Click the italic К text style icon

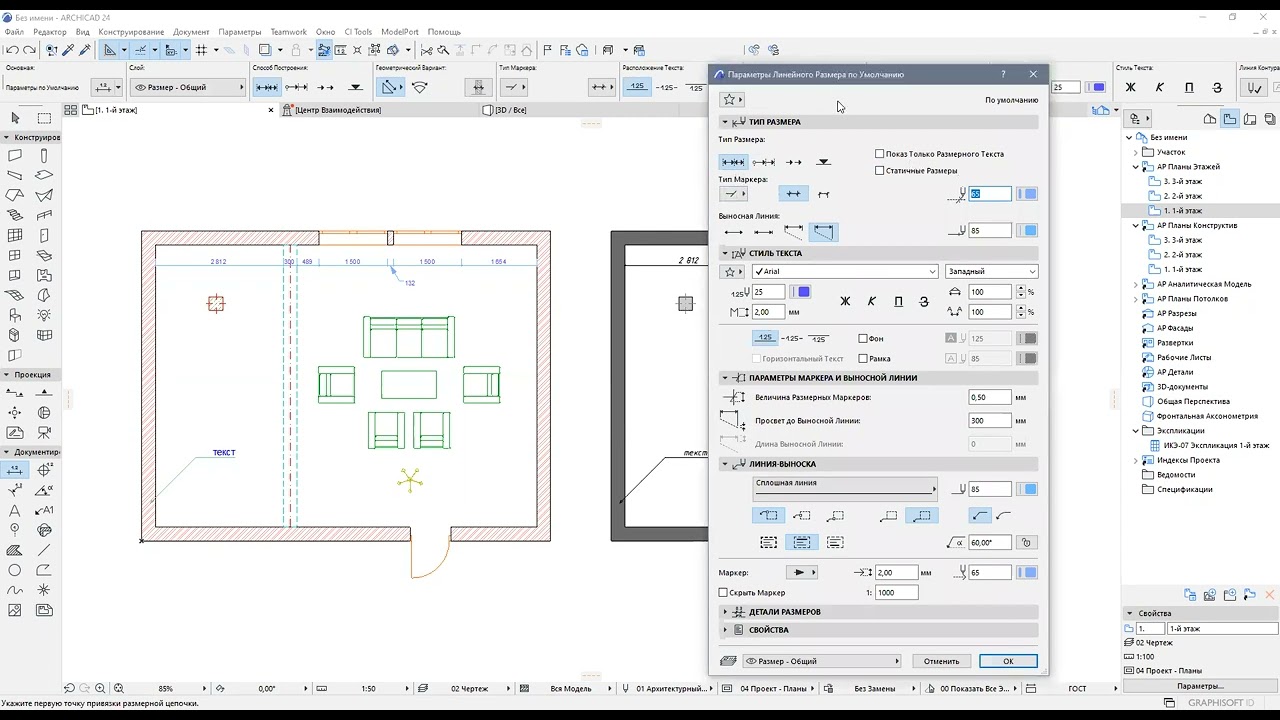tap(871, 301)
